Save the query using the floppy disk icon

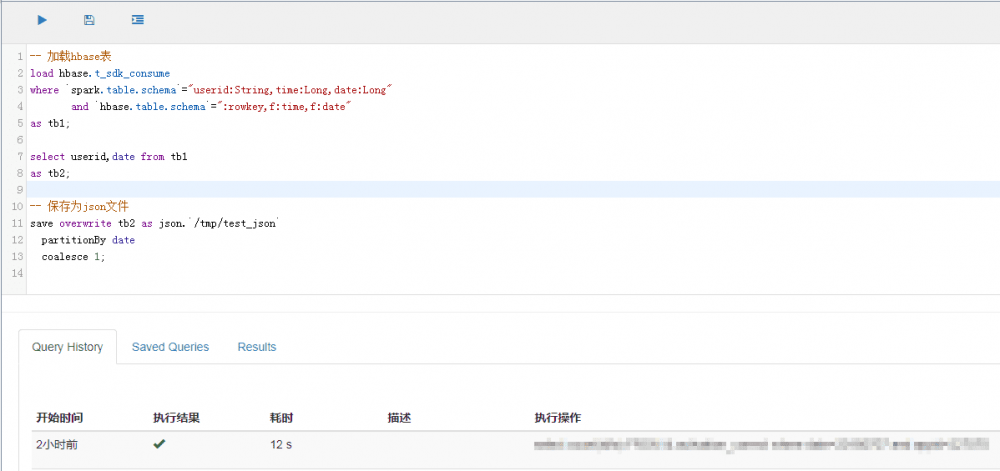[x=89, y=19]
